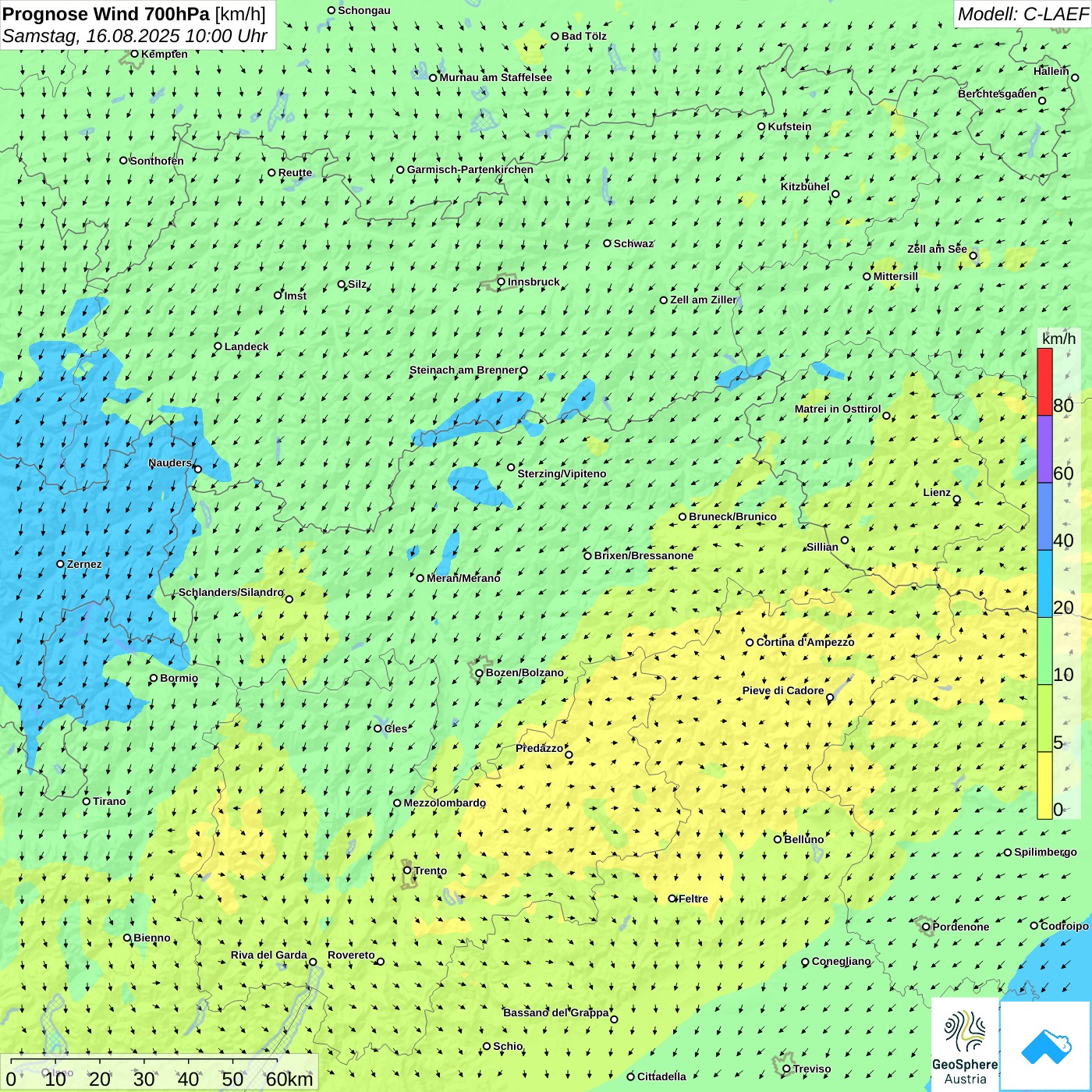This screenshot has height=1092, width=1092.
Task: Select the light blue 20–40 legend band
Action: (1044, 584)
